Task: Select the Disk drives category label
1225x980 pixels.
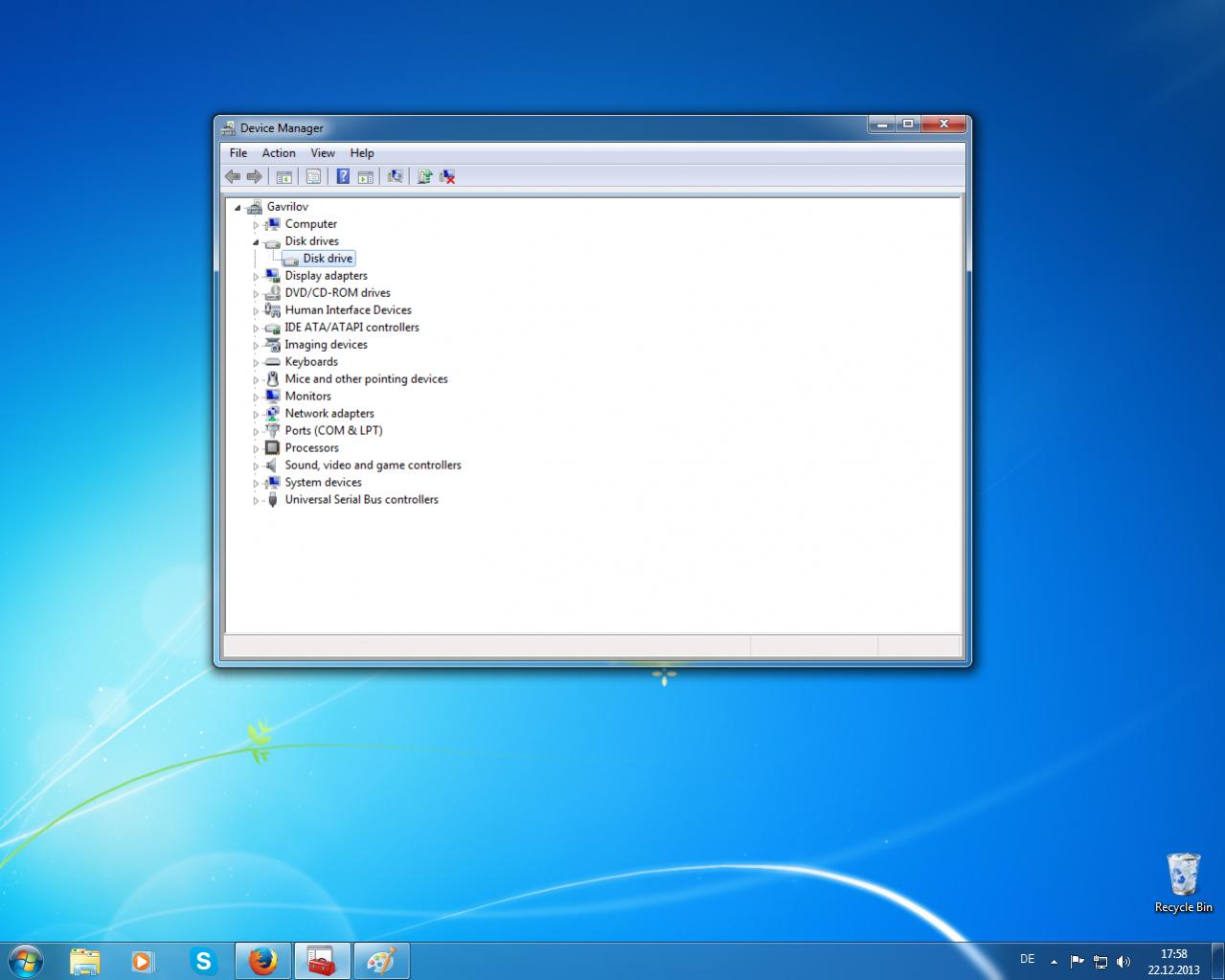Action: pyautogui.click(x=311, y=241)
